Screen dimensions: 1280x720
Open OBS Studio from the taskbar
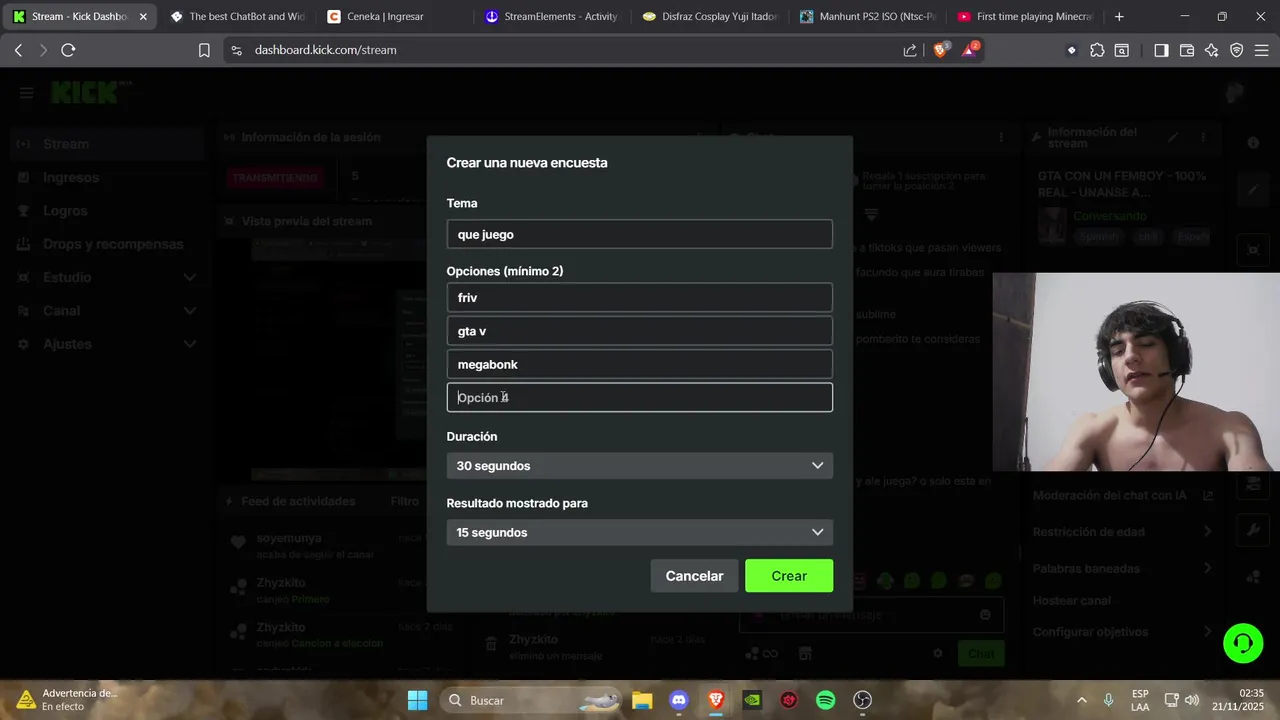point(863,700)
